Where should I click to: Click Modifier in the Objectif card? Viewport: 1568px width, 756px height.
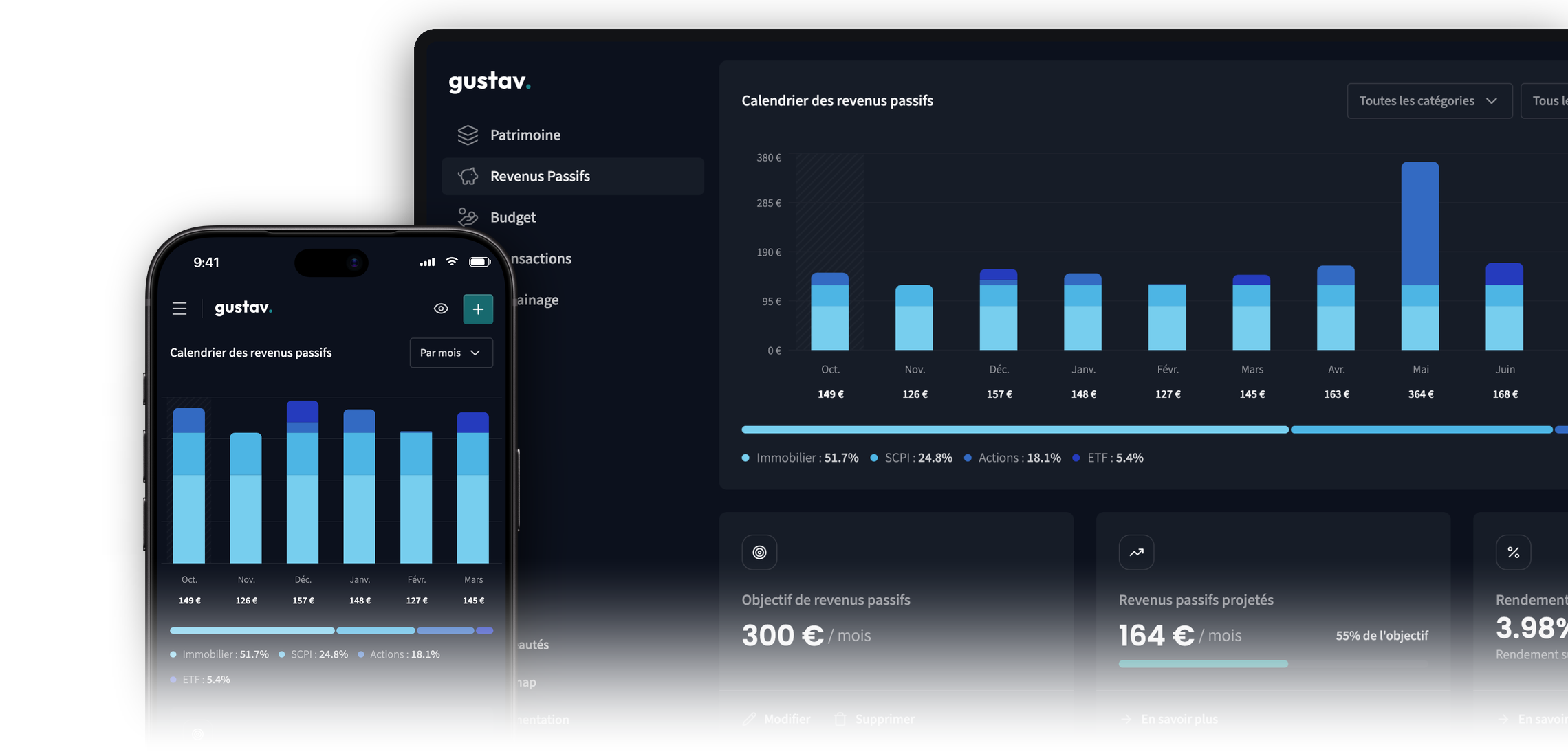pyautogui.click(x=777, y=719)
